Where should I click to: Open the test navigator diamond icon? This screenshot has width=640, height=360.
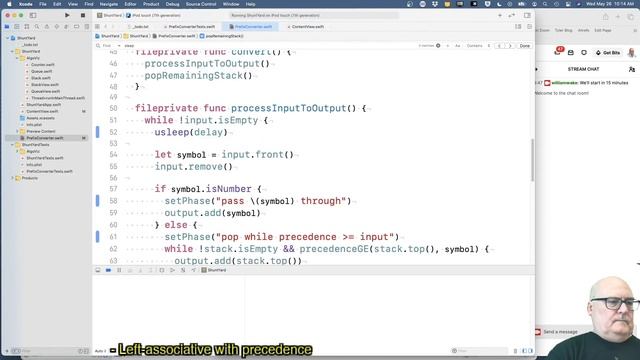point(56,27)
